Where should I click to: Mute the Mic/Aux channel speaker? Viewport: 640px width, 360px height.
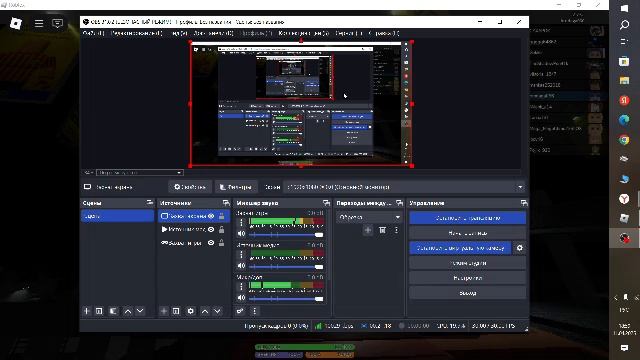(241, 298)
